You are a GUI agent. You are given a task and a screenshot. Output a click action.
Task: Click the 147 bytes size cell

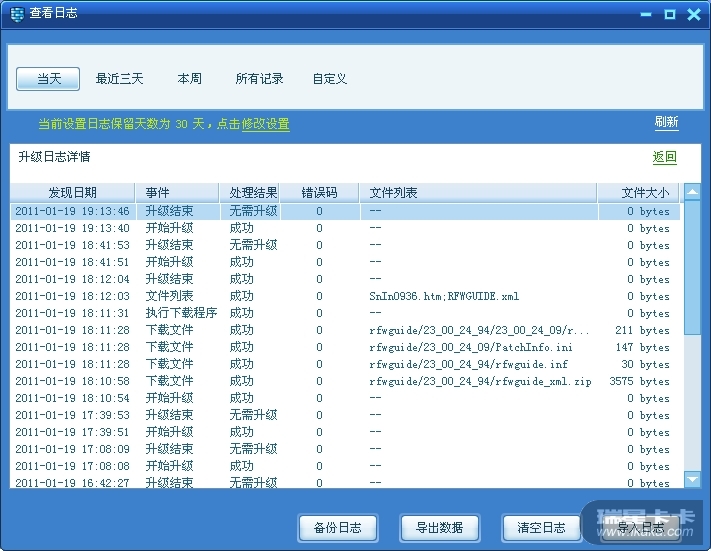(642, 347)
